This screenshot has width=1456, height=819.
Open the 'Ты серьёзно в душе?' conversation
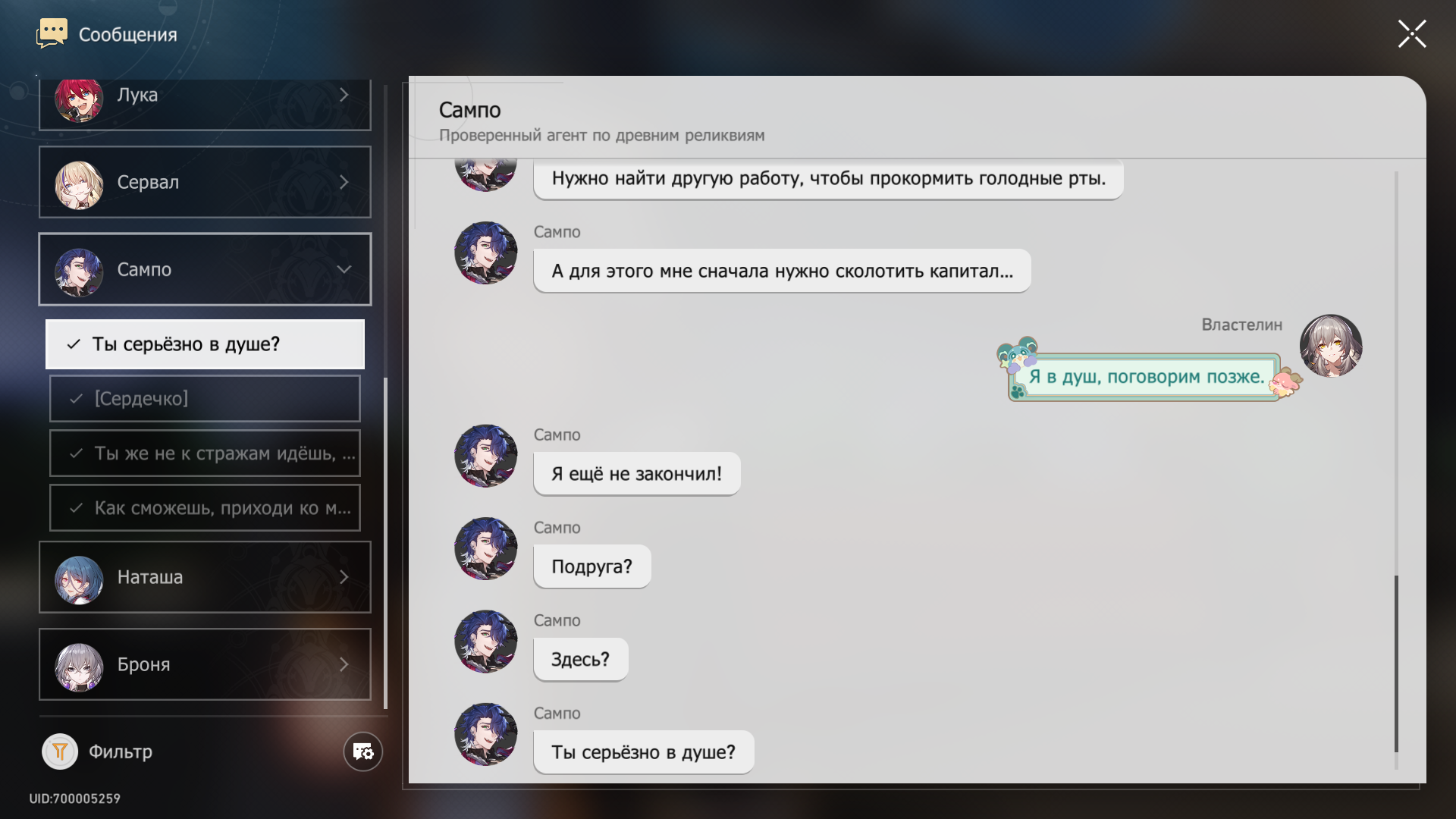[x=205, y=344]
